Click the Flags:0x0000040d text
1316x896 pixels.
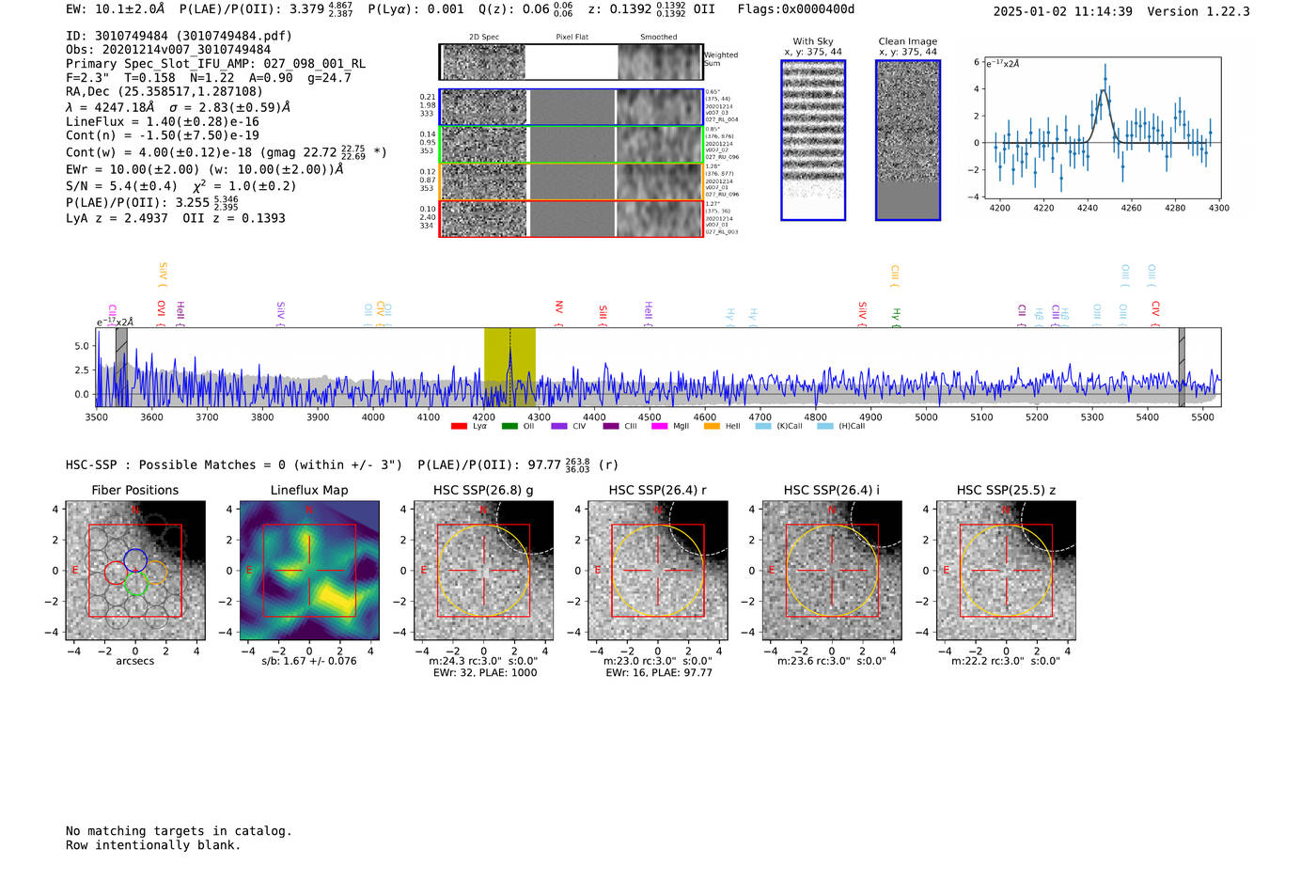click(x=796, y=9)
